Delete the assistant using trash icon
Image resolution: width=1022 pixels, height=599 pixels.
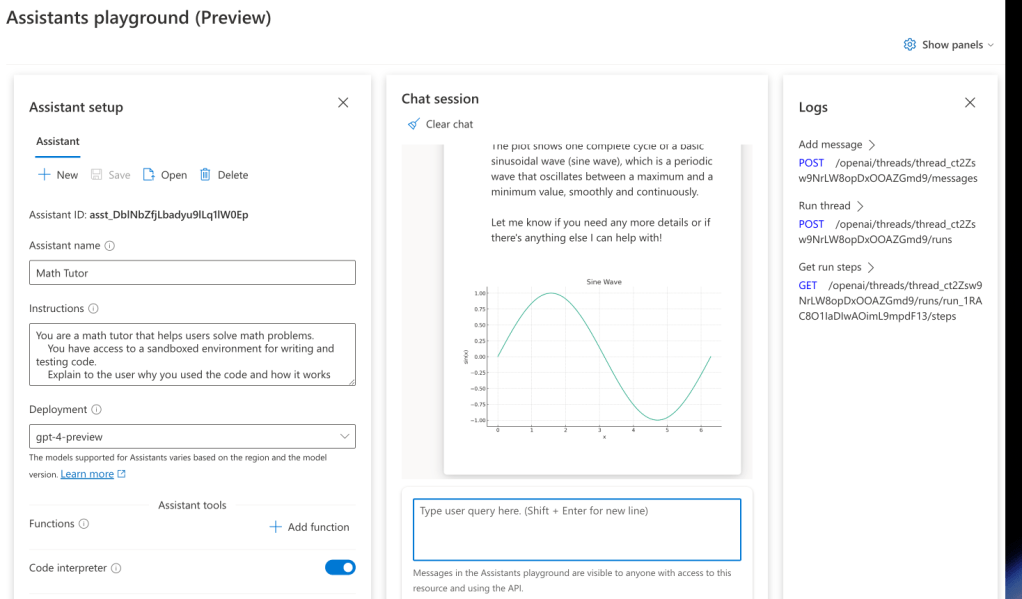(206, 175)
